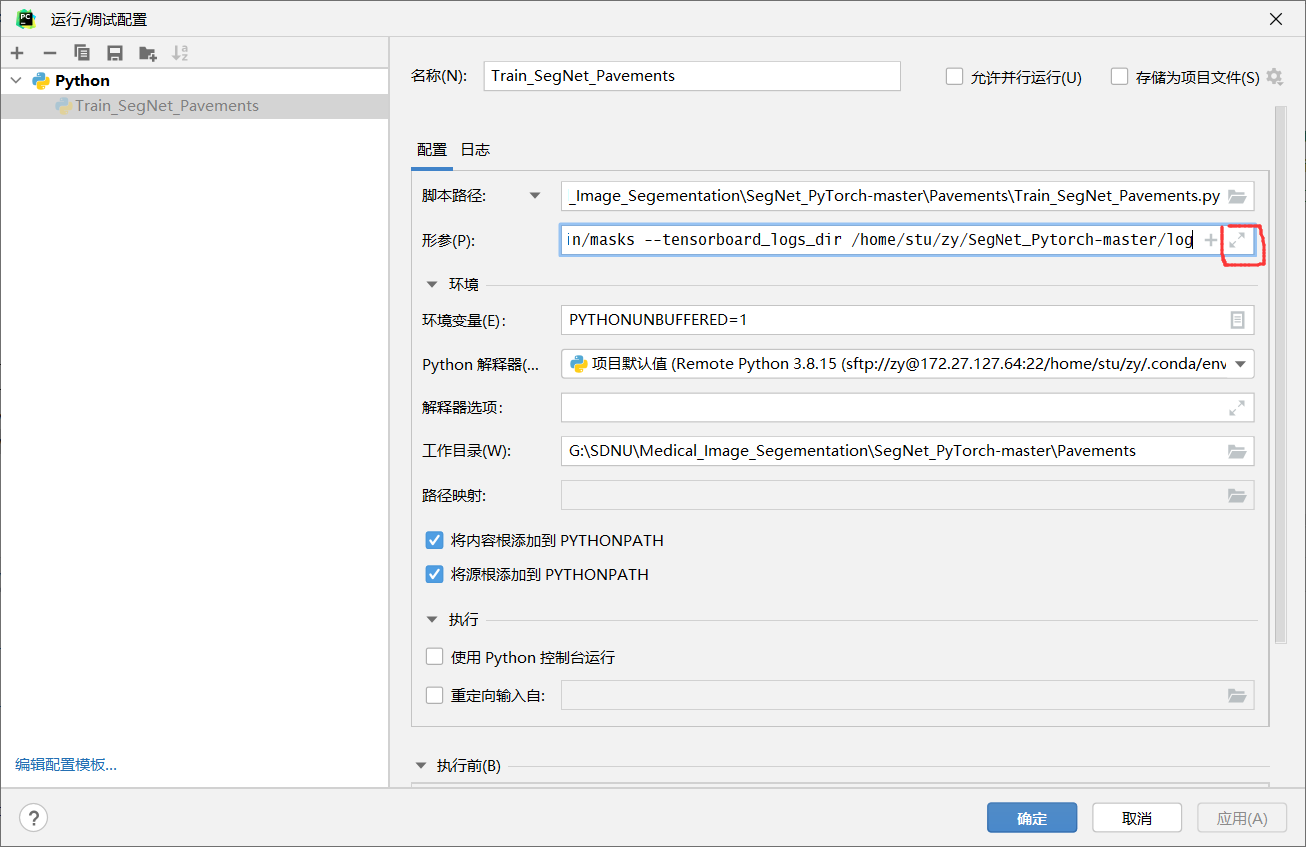The width and height of the screenshot is (1306, 847).
Task: Collapse the 环境 section
Action: tap(432, 284)
